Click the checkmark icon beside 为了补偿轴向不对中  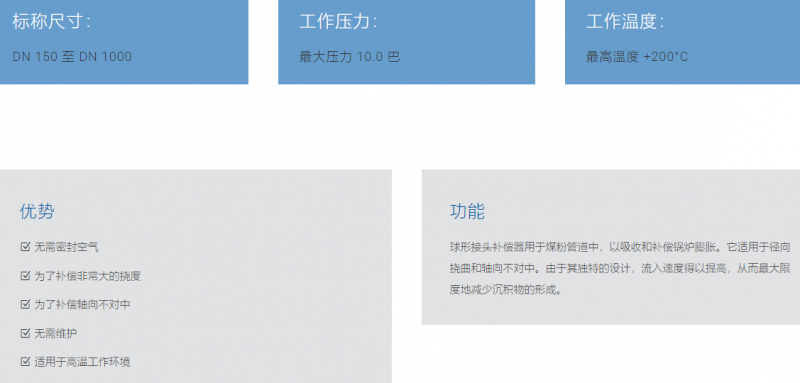coord(25,304)
